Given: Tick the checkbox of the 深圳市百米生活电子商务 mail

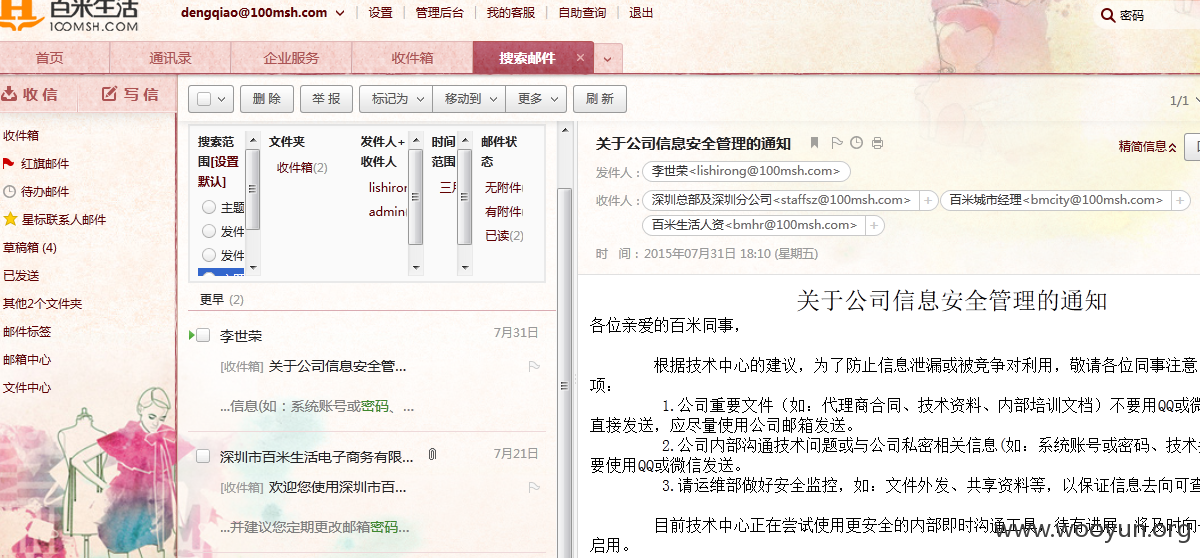Looking at the screenshot, I should (x=203, y=456).
